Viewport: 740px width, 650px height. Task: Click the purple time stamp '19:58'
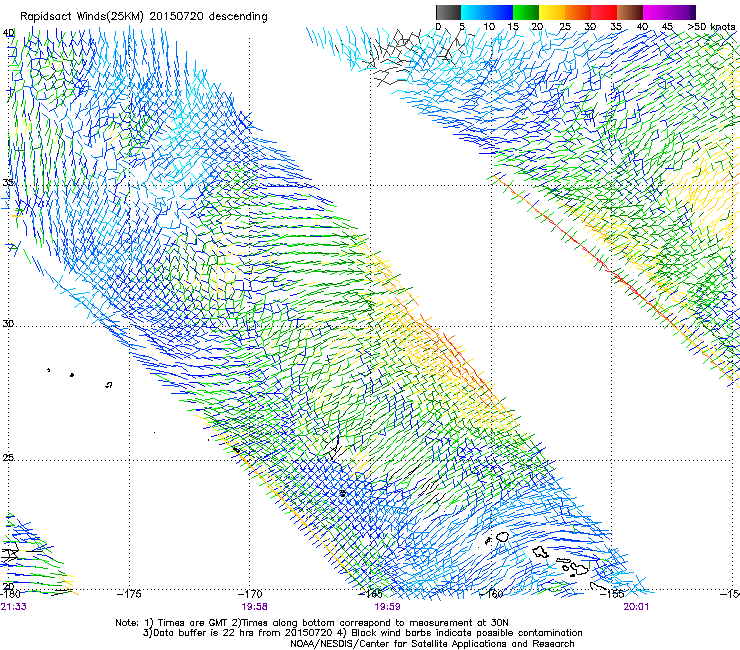point(254,607)
